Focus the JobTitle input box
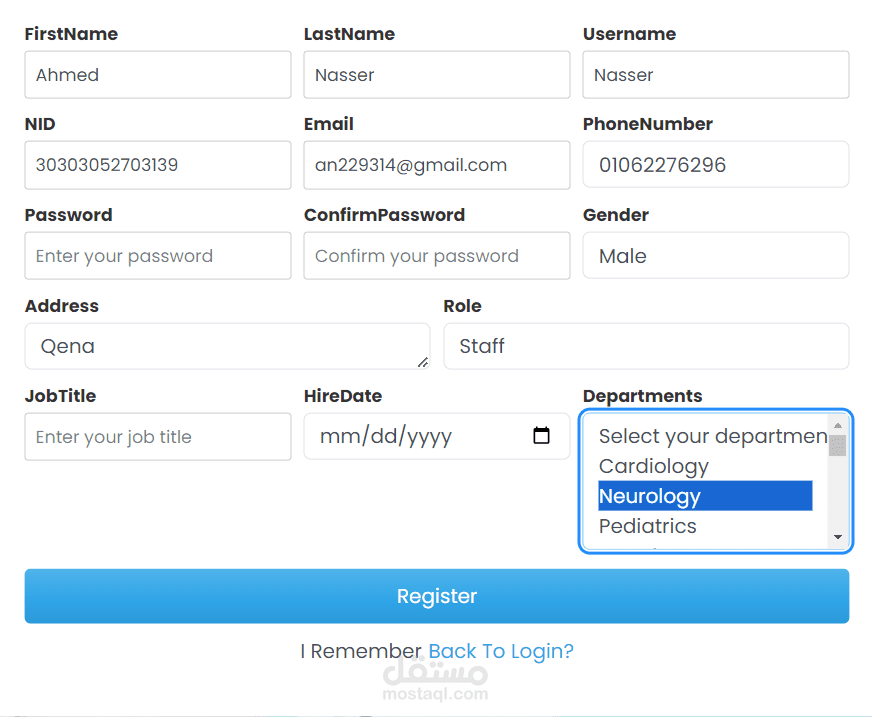This screenshot has width=872, height=717. tap(158, 437)
